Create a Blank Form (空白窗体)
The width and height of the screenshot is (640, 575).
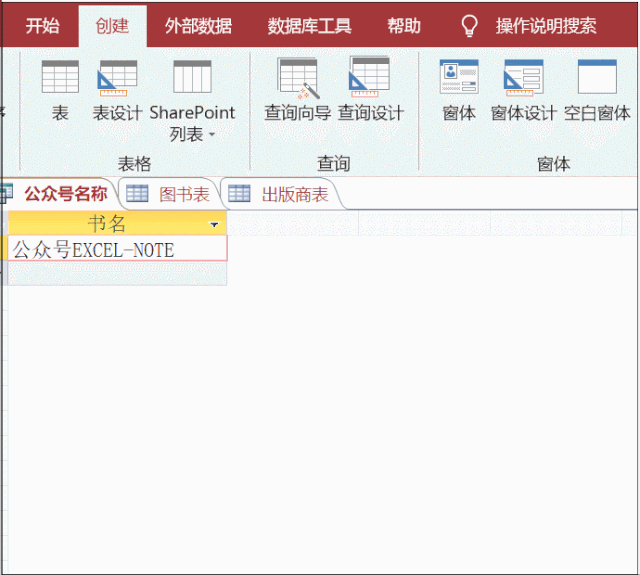click(597, 90)
